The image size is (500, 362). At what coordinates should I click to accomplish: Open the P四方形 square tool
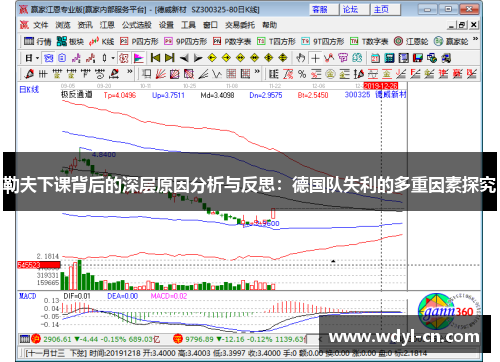pos(139,41)
